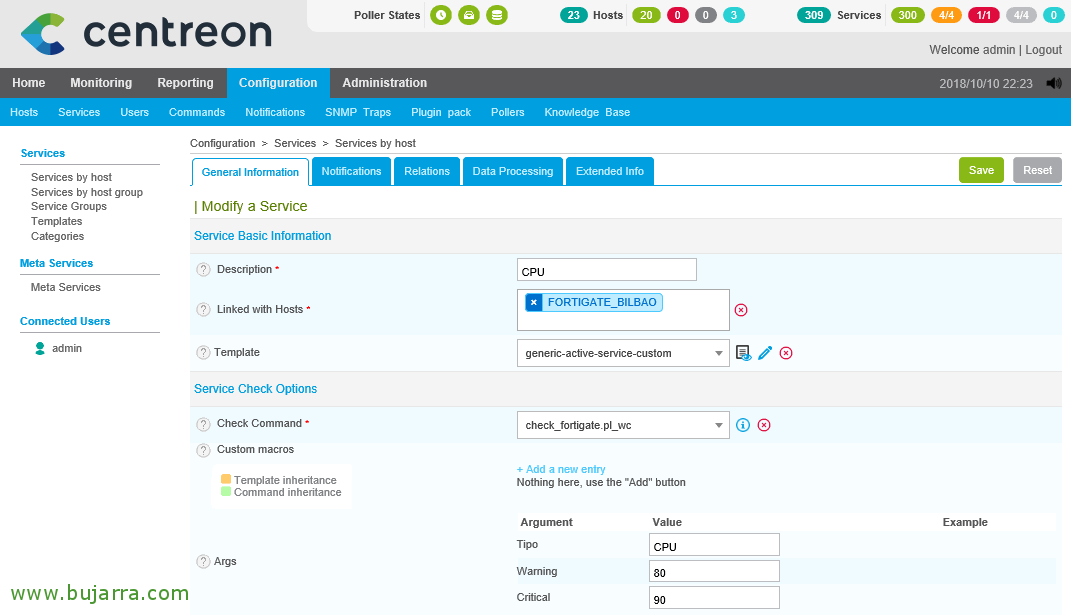
Task: Switch to the Notifications tab
Action: [352, 172]
